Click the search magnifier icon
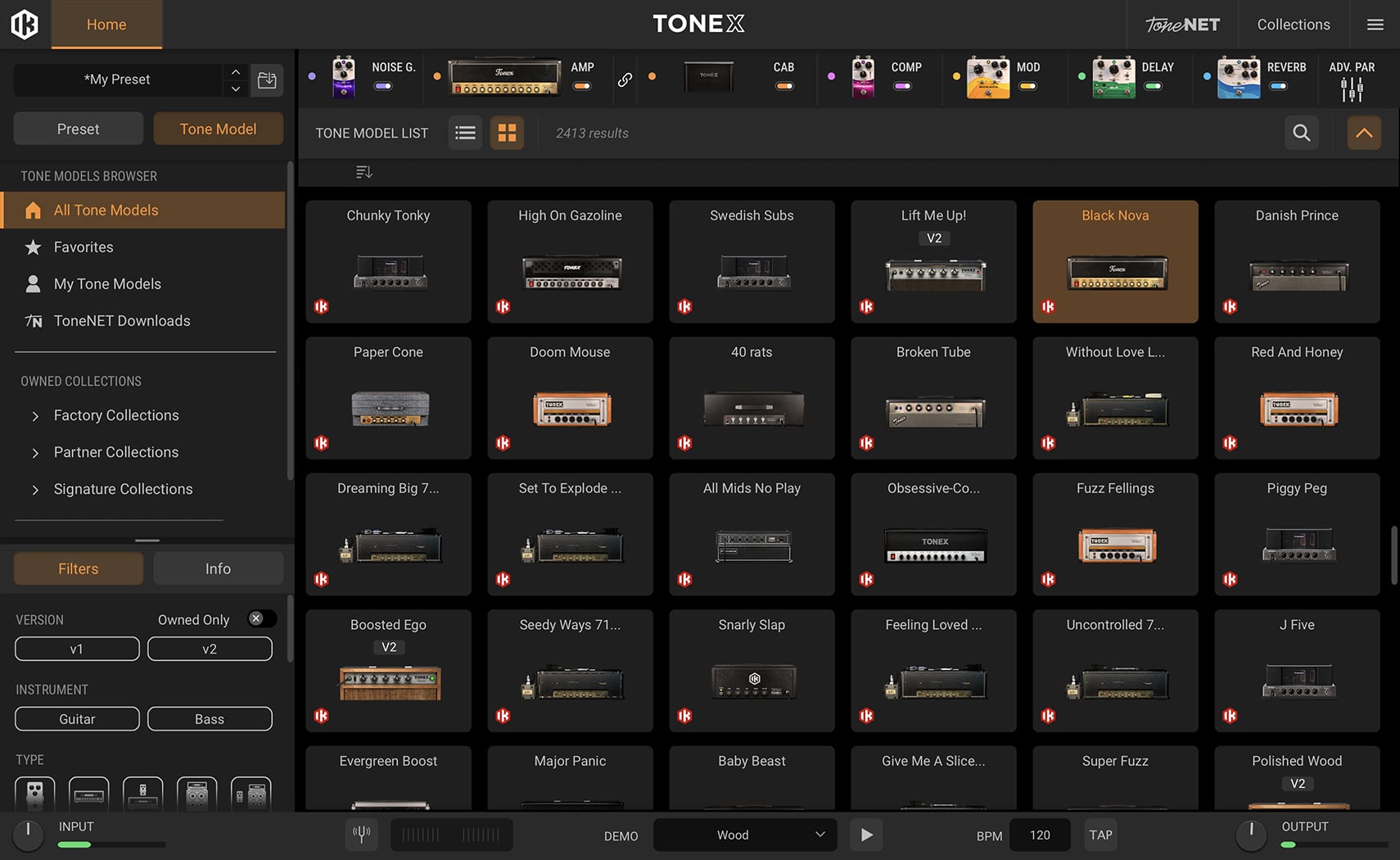 click(x=1301, y=133)
